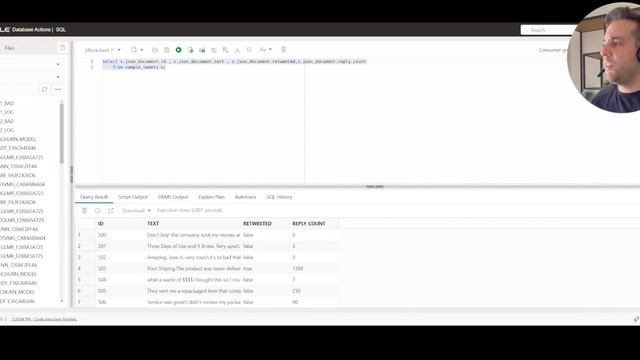This screenshot has height=360, width=640.
Task: Click inside the header Search field
Action: 548,30
